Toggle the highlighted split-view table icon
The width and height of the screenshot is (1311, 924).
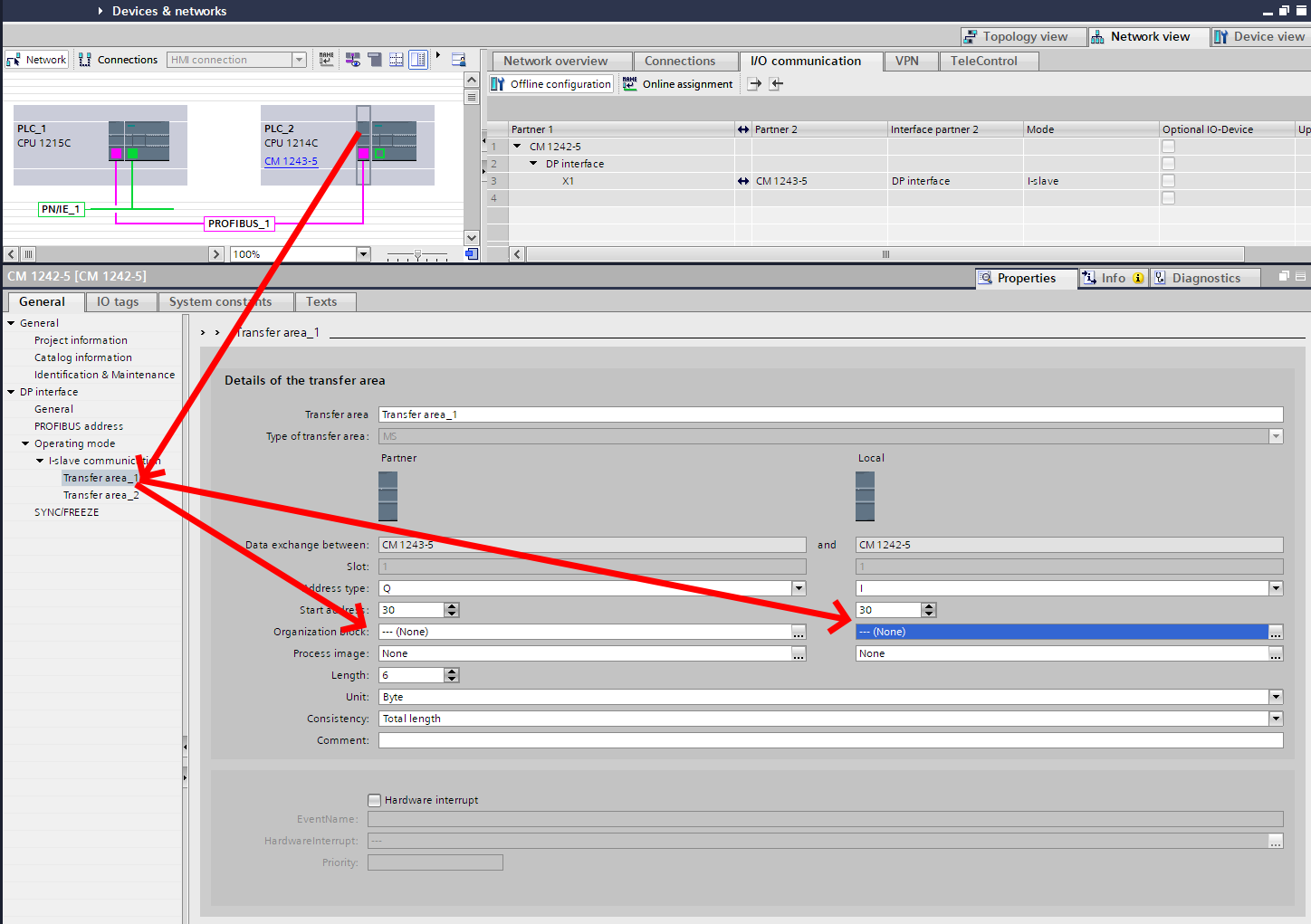point(418,60)
